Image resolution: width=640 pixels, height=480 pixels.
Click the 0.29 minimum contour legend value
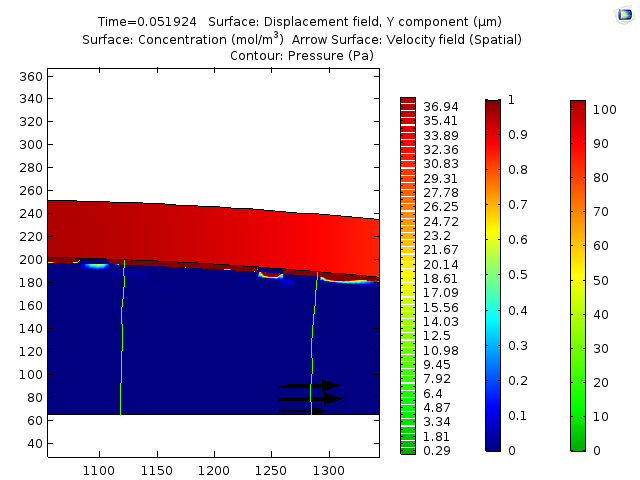point(436,451)
